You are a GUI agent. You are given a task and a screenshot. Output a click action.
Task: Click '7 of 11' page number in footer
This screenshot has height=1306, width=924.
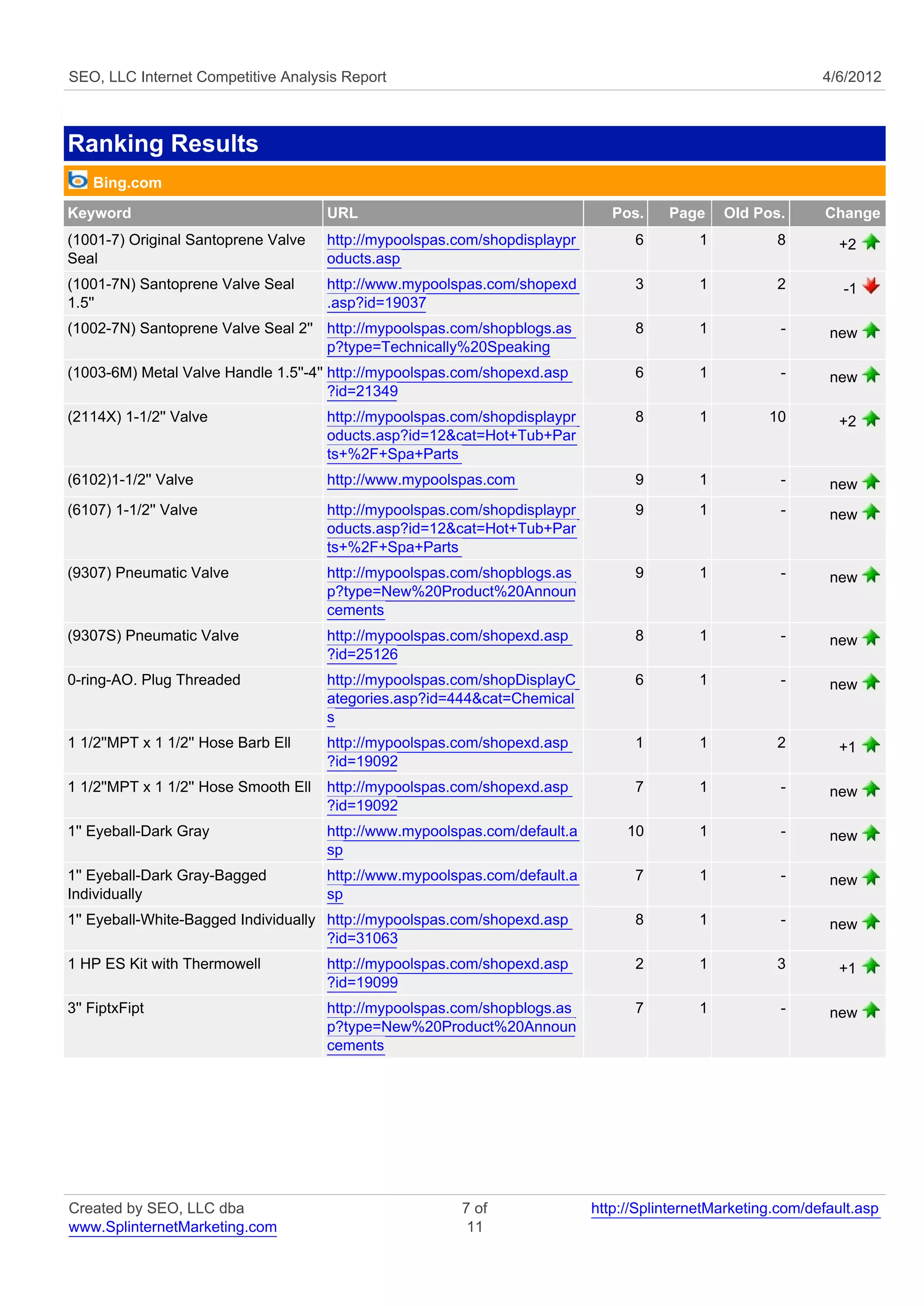[475, 1217]
